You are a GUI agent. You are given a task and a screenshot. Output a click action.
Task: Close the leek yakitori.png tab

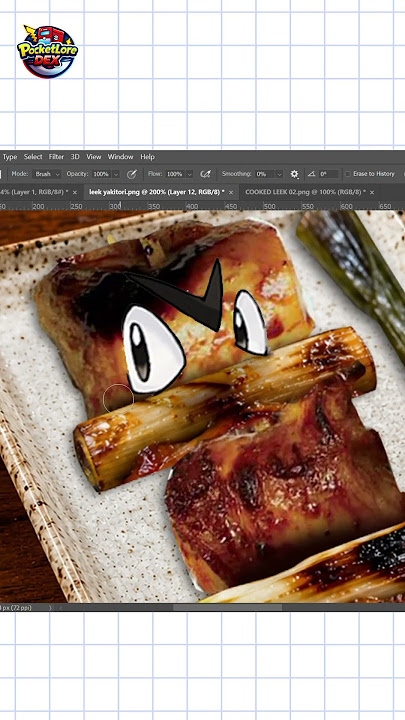(x=231, y=192)
